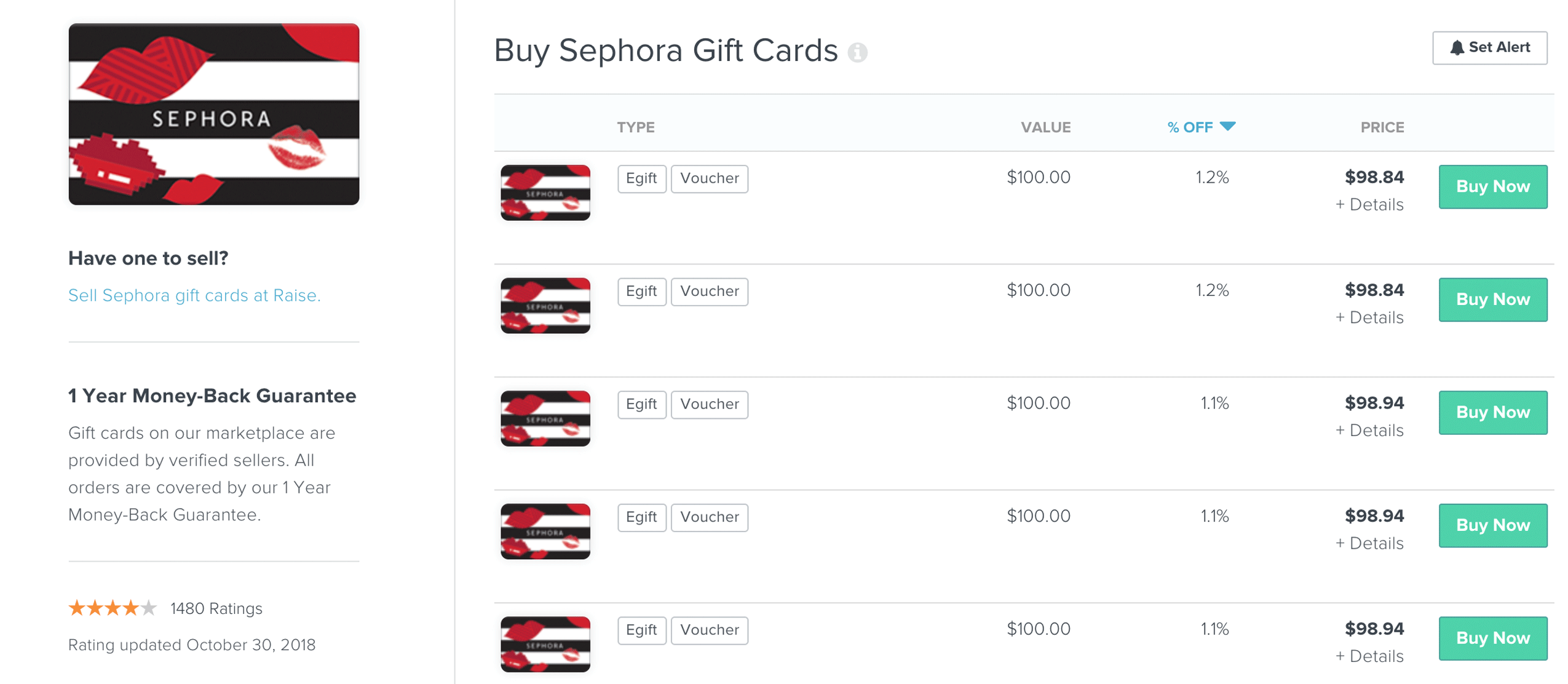Click the third listing's gift card thumbnail
This screenshot has width=1568, height=684.
[x=545, y=418]
